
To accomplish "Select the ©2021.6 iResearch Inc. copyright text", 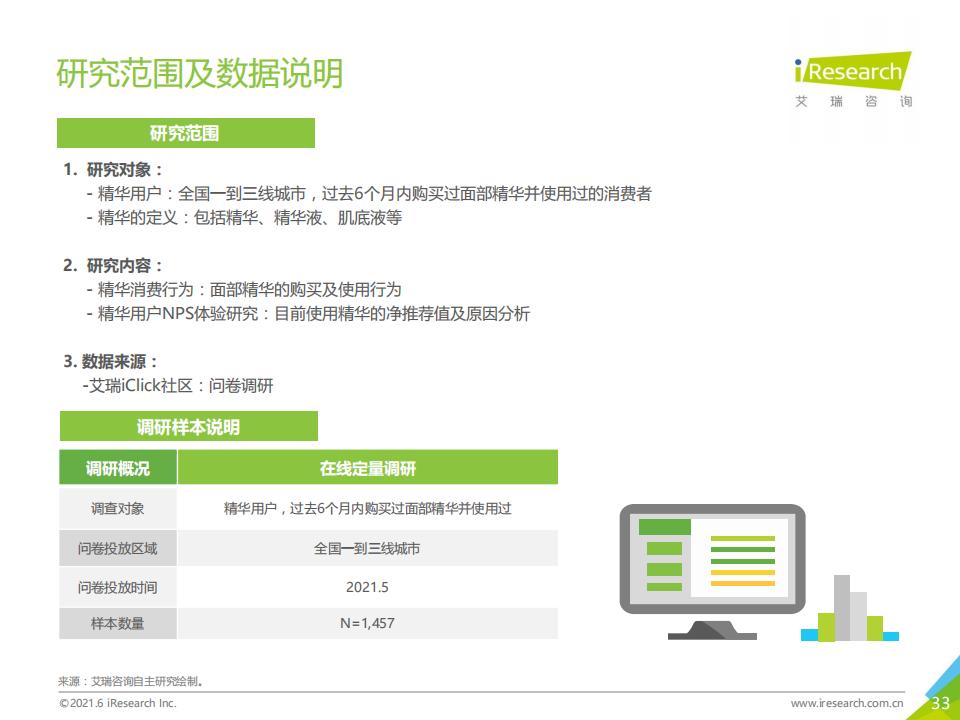I will (x=118, y=703).
